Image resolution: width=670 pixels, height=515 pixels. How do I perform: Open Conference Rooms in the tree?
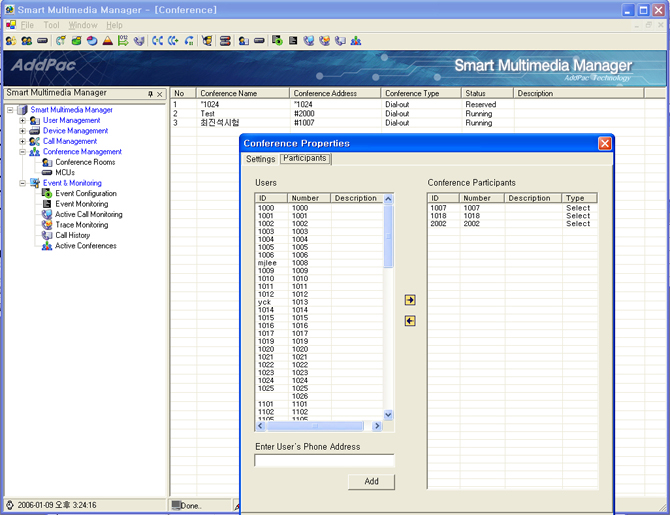point(84,162)
